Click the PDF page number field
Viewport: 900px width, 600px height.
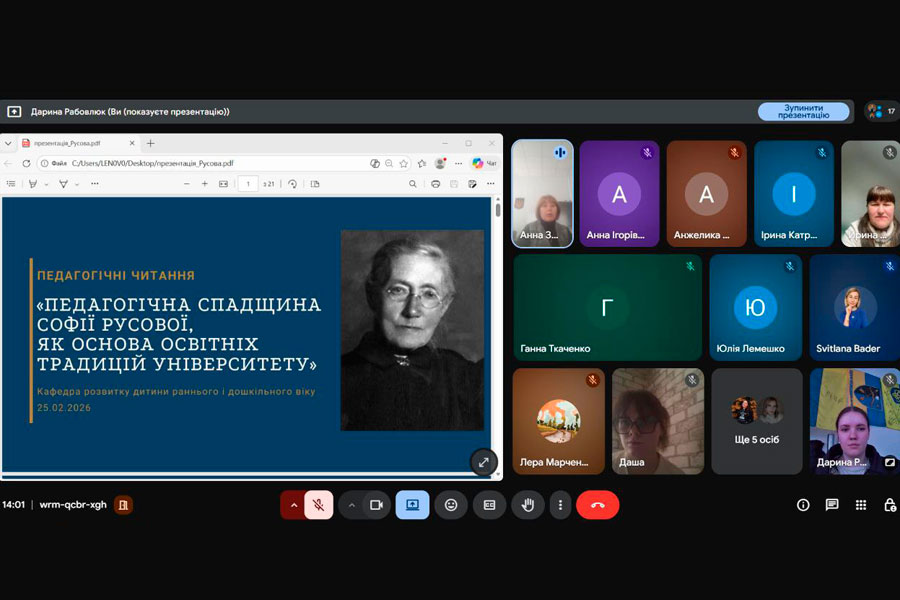point(248,184)
